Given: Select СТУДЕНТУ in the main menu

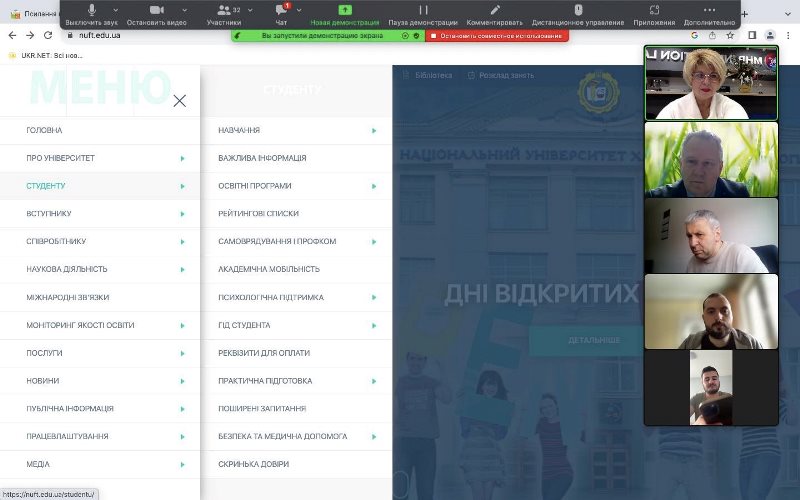Looking at the screenshot, I should click(x=46, y=186).
